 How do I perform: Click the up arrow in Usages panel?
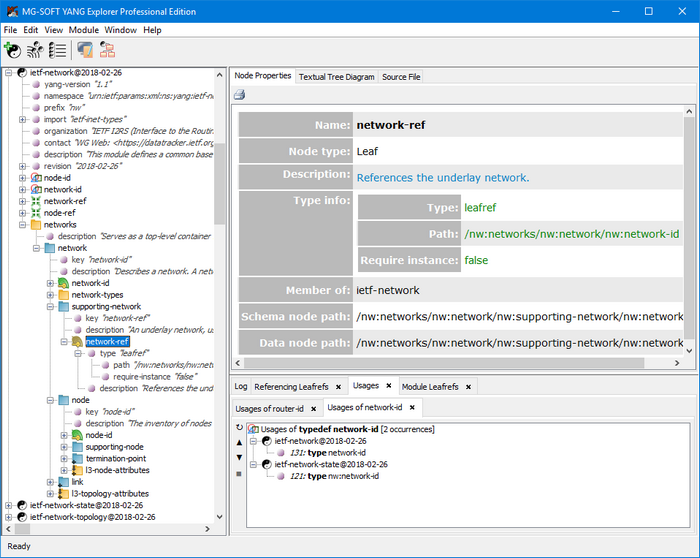coord(239,442)
